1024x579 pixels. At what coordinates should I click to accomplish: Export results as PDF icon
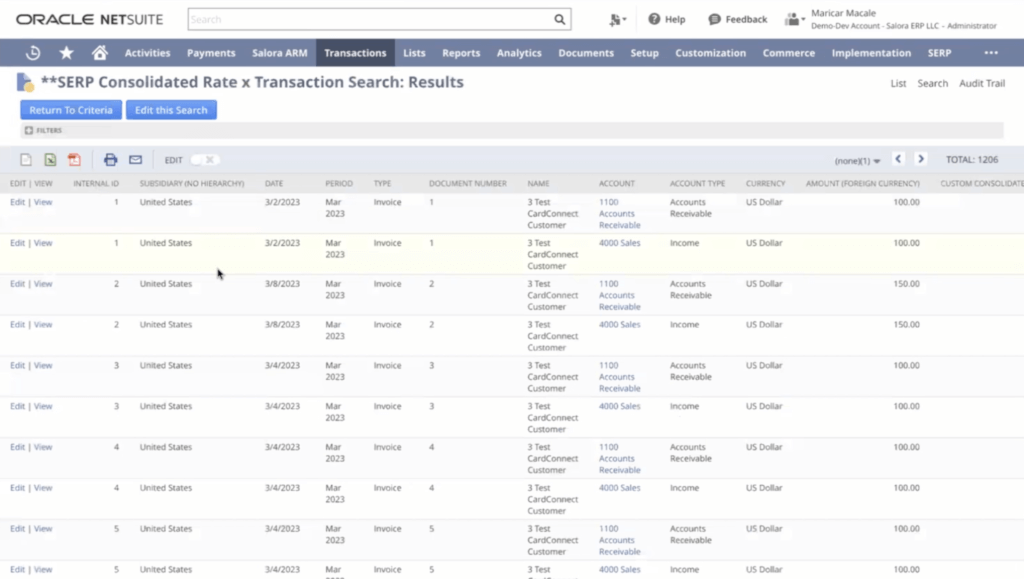pyautogui.click(x=74, y=160)
